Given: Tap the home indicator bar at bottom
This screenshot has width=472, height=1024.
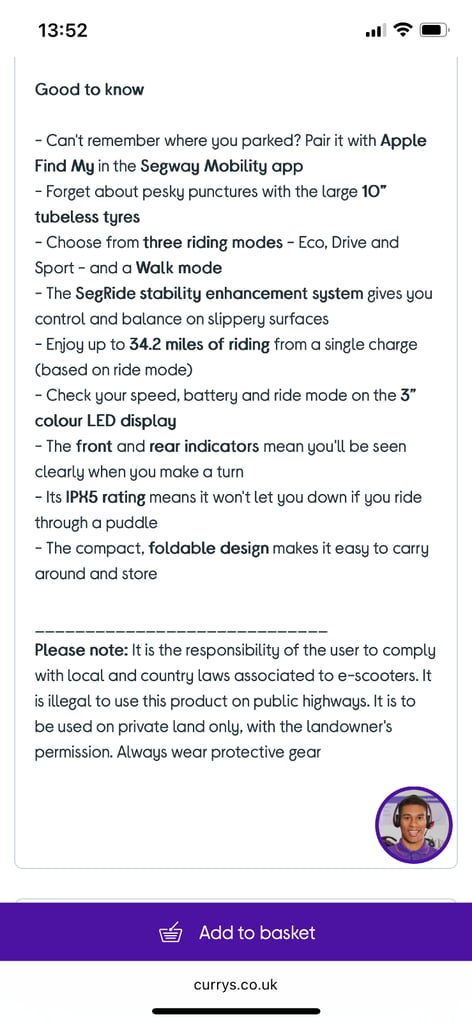Looking at the screenshot, I should coord(236,1011).
